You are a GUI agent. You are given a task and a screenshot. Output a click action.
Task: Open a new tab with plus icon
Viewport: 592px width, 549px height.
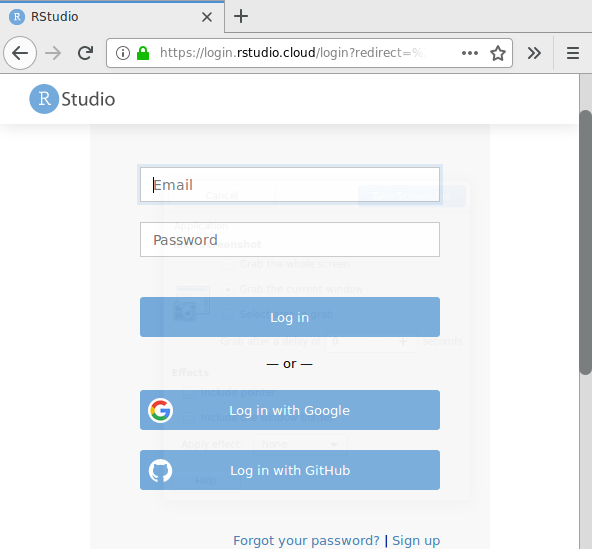[241, 16]
